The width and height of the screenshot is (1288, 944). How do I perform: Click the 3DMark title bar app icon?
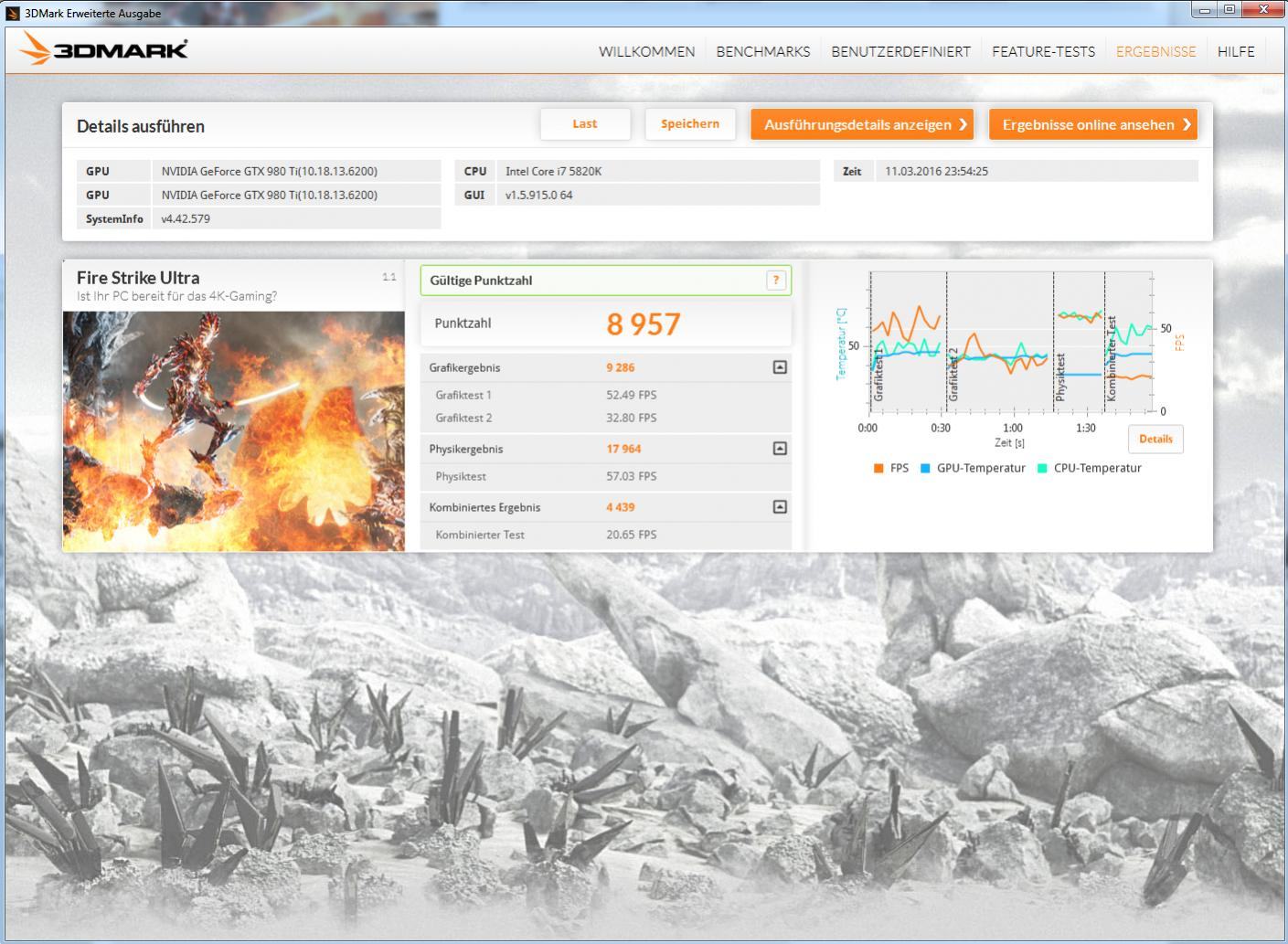click(13, 13)
